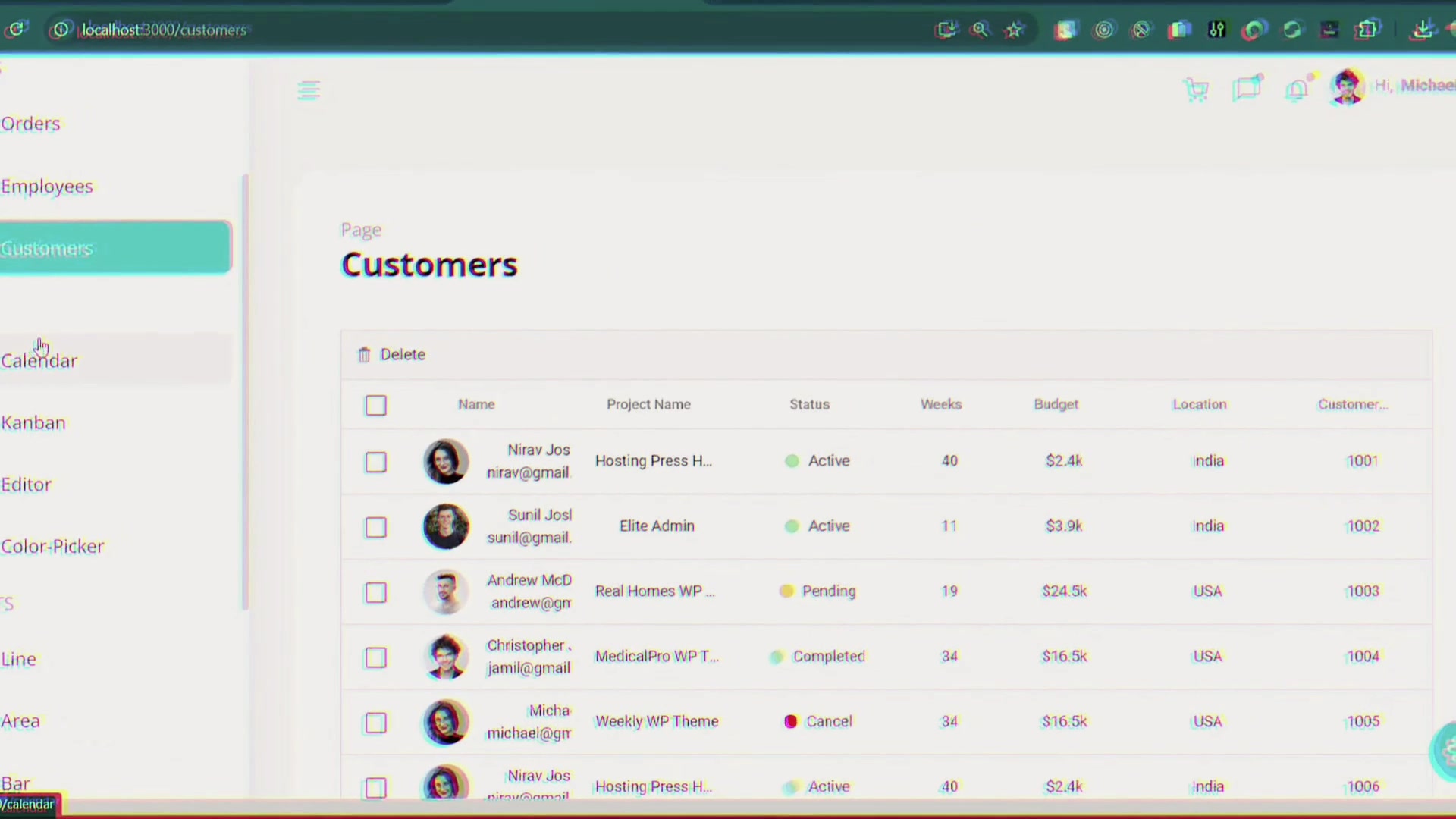Open the chat messages icon
The height and width of the screenshot is (819, 1456).
1247,88
